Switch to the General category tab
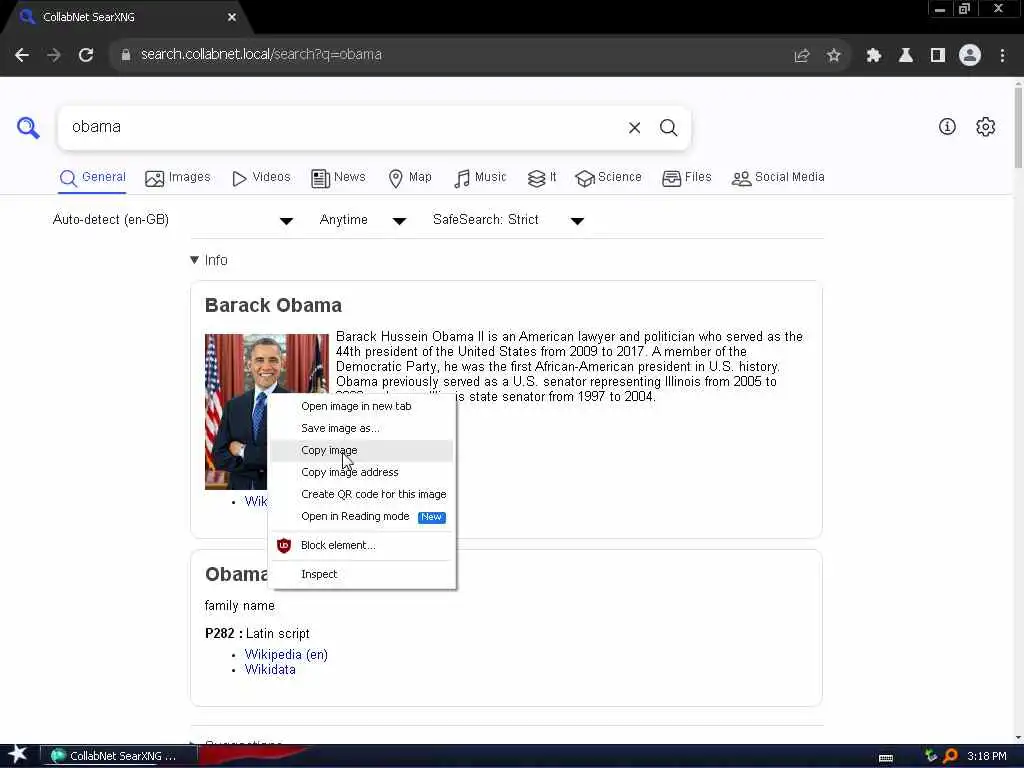Screen dimensions: 1024x768 click(92, 178)
